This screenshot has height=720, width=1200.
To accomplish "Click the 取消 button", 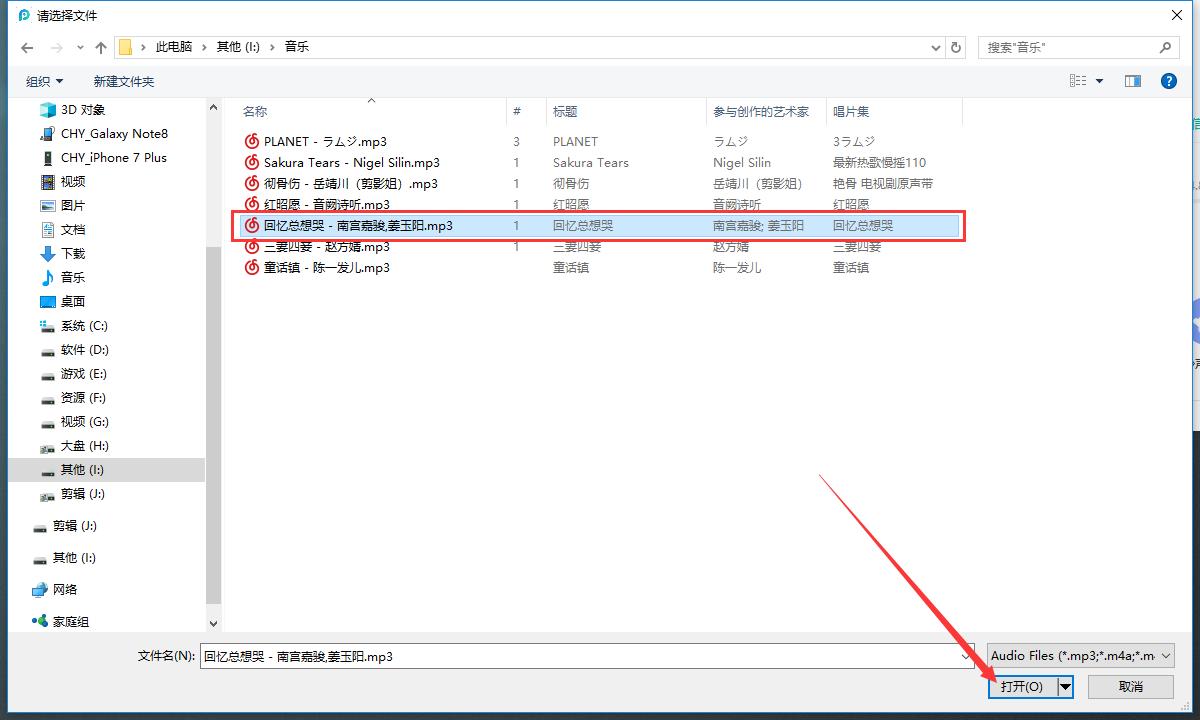I will pyautogui.click(x=1130, y=687).
